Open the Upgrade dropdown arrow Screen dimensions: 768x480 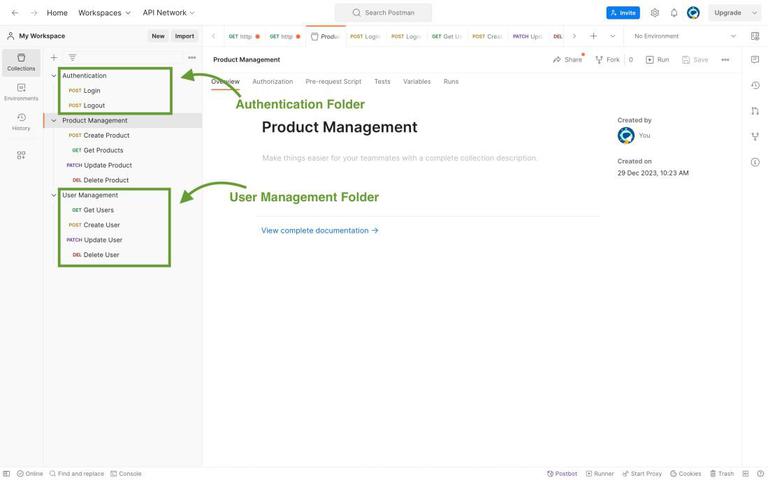[754, 13]
